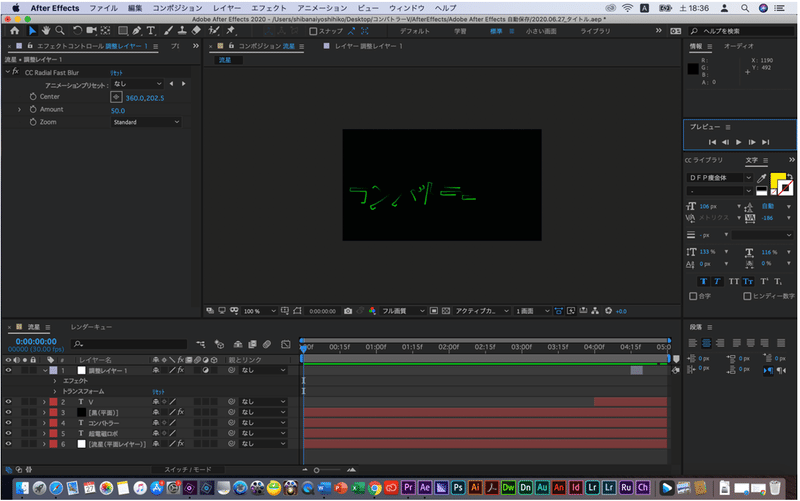Select the Pen tool
The height and width of the screenshot is (501, 800).
pos(137,31)
